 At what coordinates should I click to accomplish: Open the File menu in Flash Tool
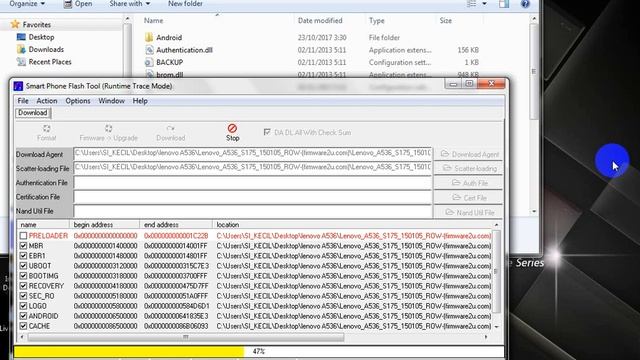click(23, 101)
